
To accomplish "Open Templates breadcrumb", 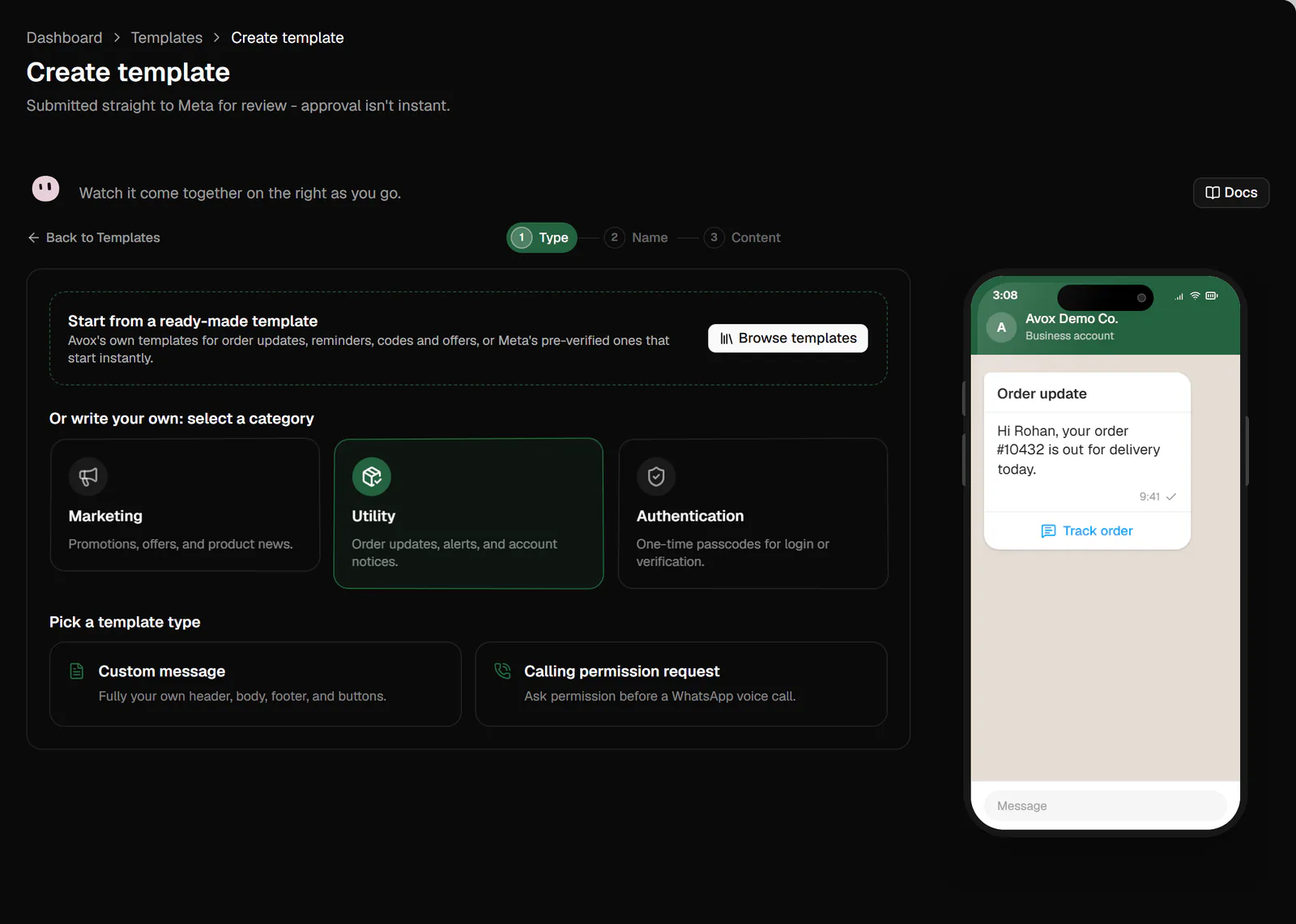I will (x=167, y=38).
